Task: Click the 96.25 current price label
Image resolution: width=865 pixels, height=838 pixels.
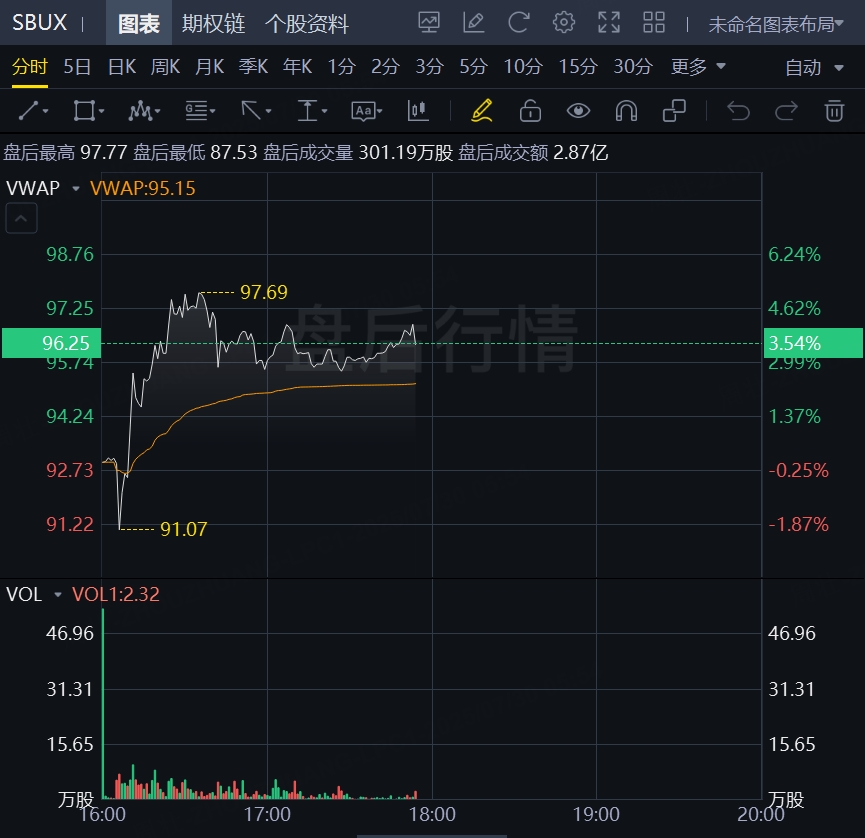Action: click(x=51, y=343)
